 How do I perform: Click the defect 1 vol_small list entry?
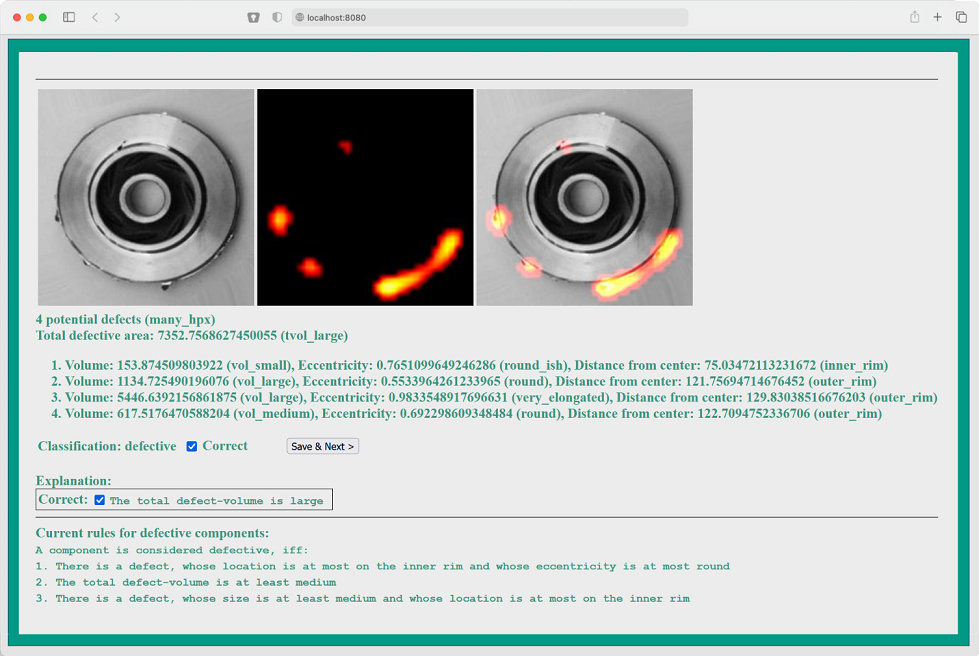469,365
